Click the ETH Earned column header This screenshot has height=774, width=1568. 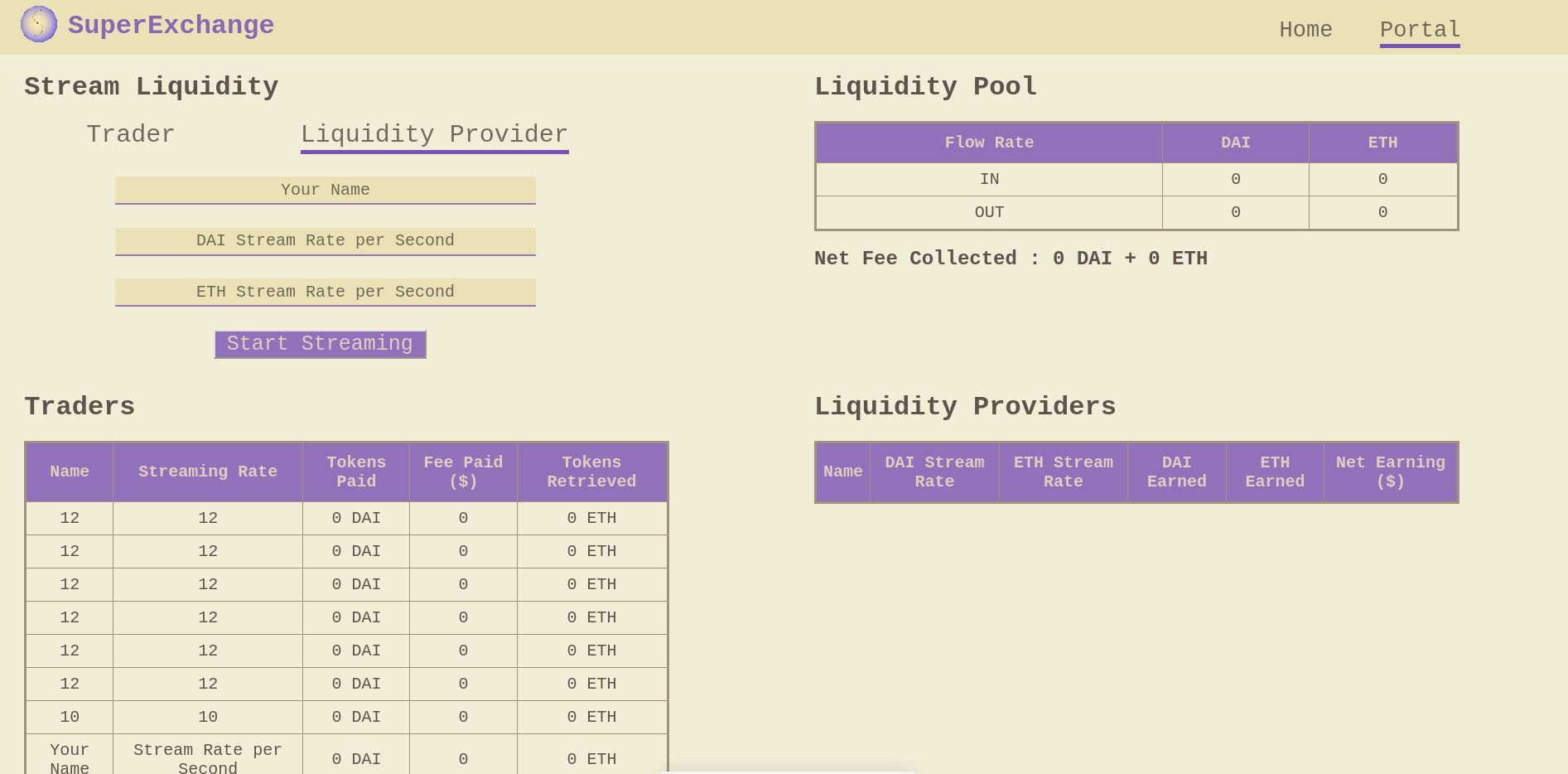[1275, 472]
